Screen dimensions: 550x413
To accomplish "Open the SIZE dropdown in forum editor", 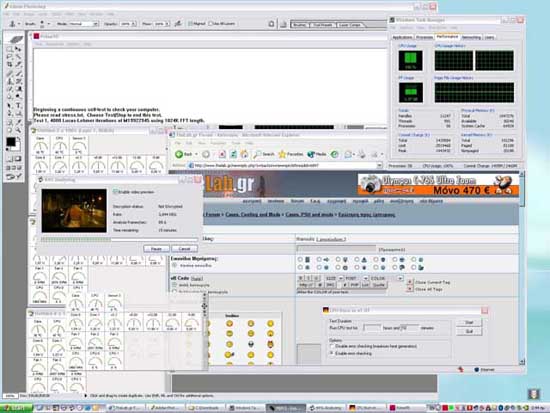I will [340, 278].
